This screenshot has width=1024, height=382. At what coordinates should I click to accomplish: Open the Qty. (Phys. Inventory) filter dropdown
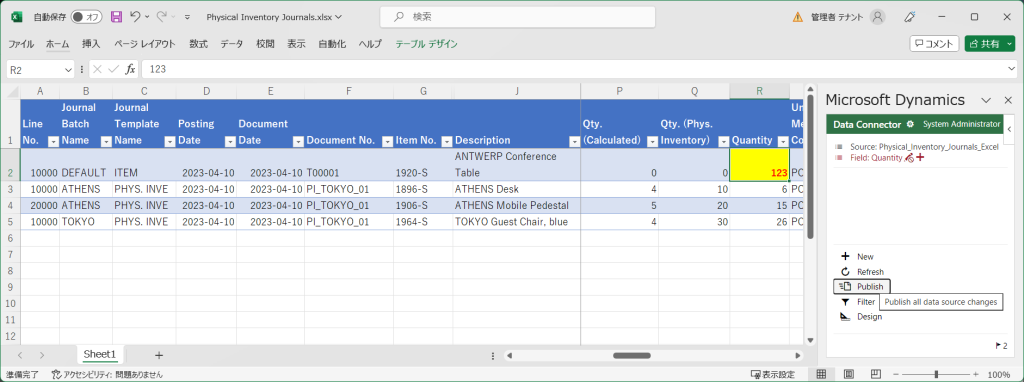723,141
